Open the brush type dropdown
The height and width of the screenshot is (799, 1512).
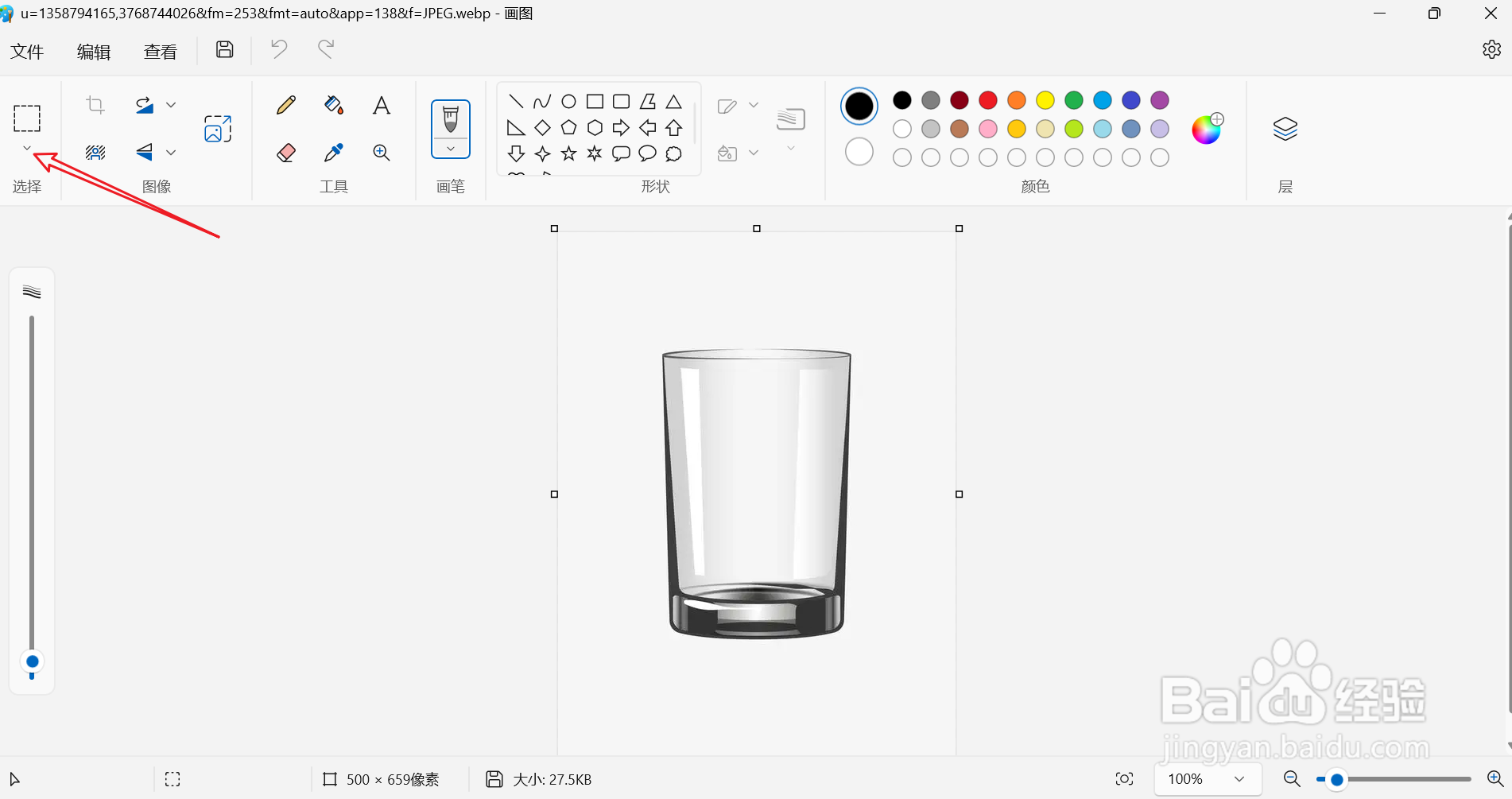[x=451, y=149]
